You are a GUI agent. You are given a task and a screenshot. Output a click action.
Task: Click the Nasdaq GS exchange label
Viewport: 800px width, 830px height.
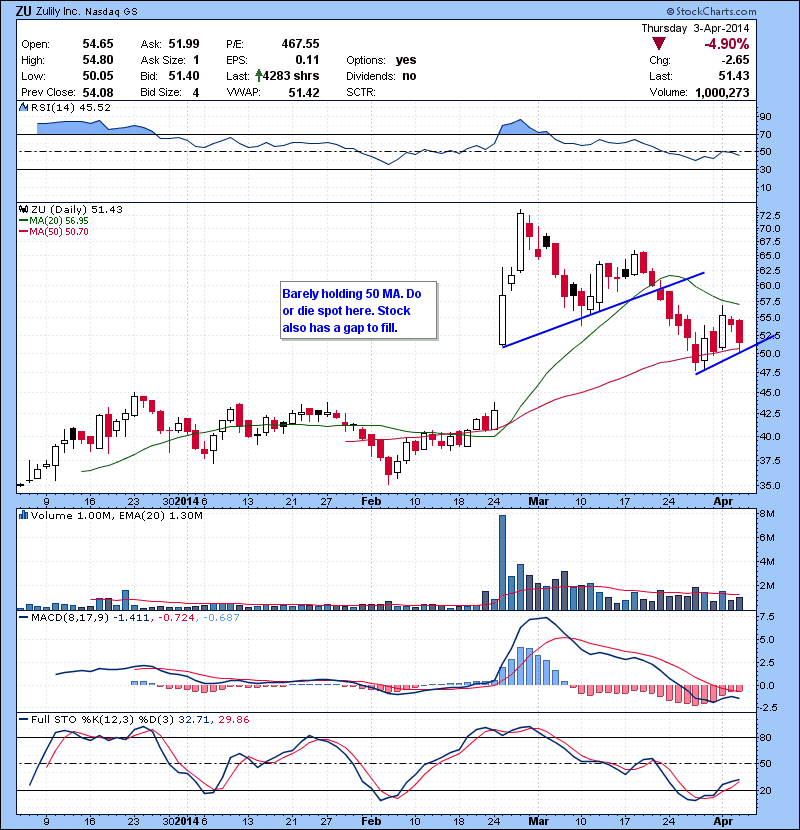coord(111,11)
